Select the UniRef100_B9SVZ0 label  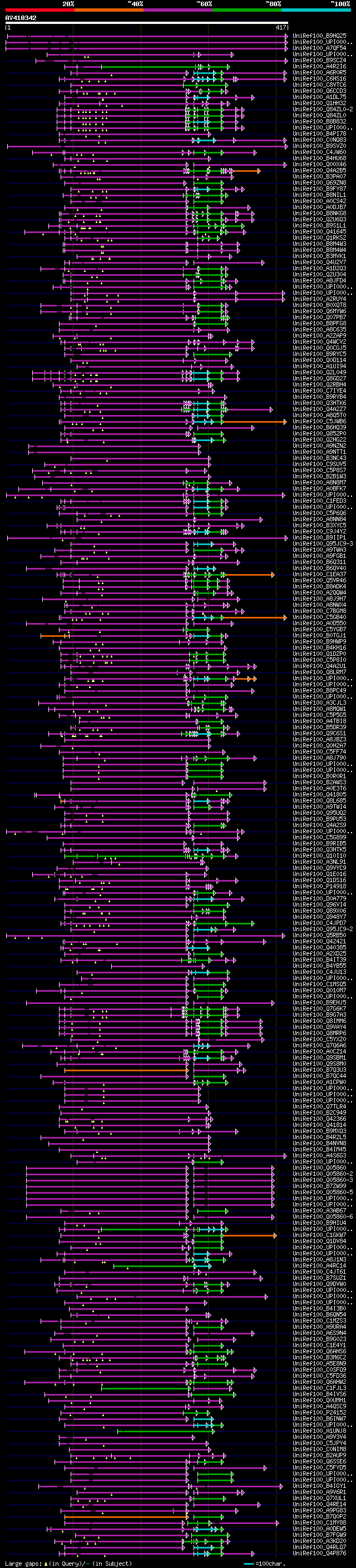(x=319, y=146)
